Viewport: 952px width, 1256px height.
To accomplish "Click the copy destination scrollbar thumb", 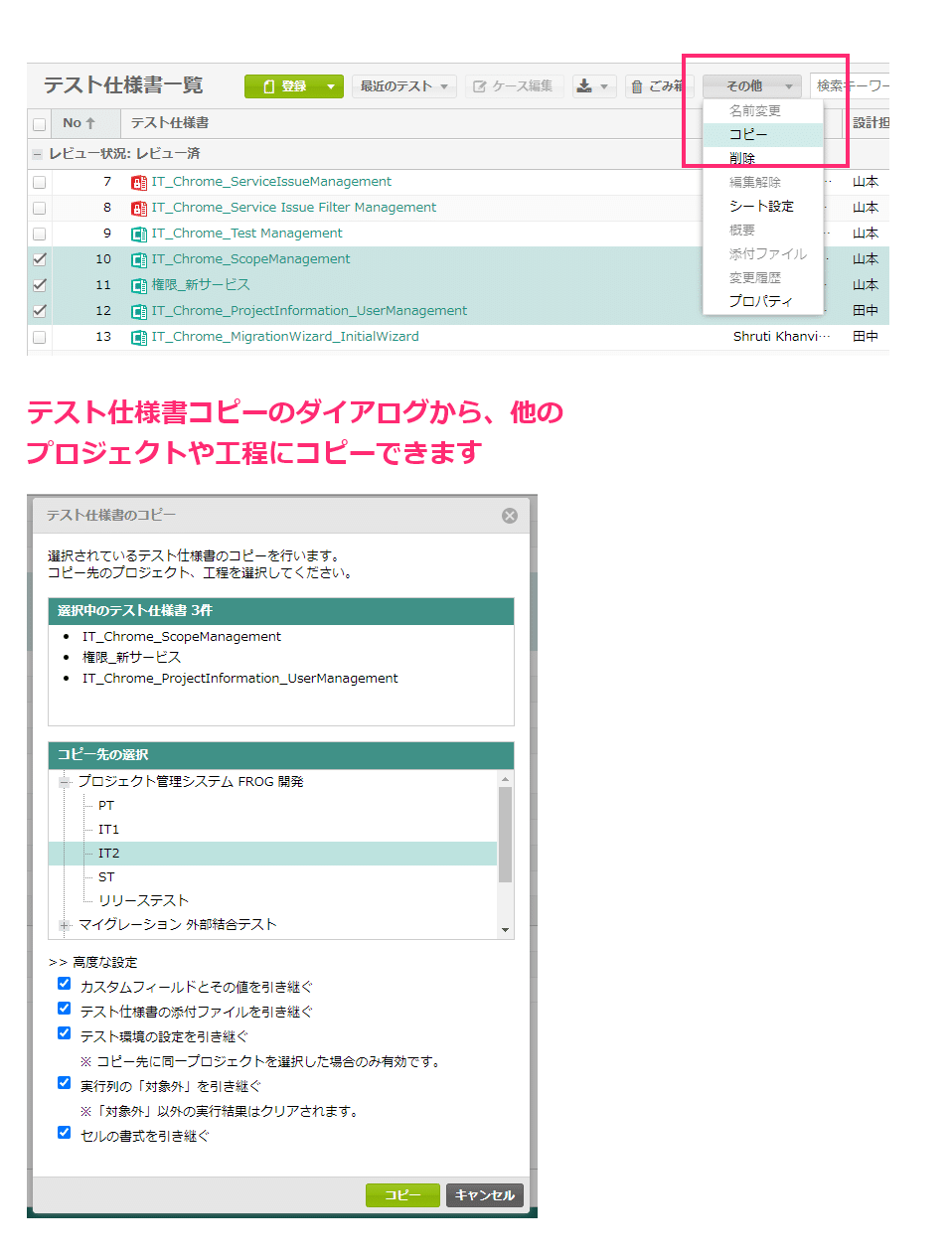I will (506, 835).
